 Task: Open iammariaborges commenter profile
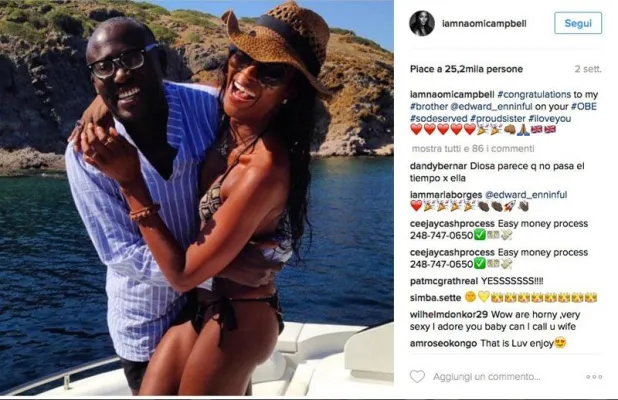pyautogui.click(x=446, y=195)
